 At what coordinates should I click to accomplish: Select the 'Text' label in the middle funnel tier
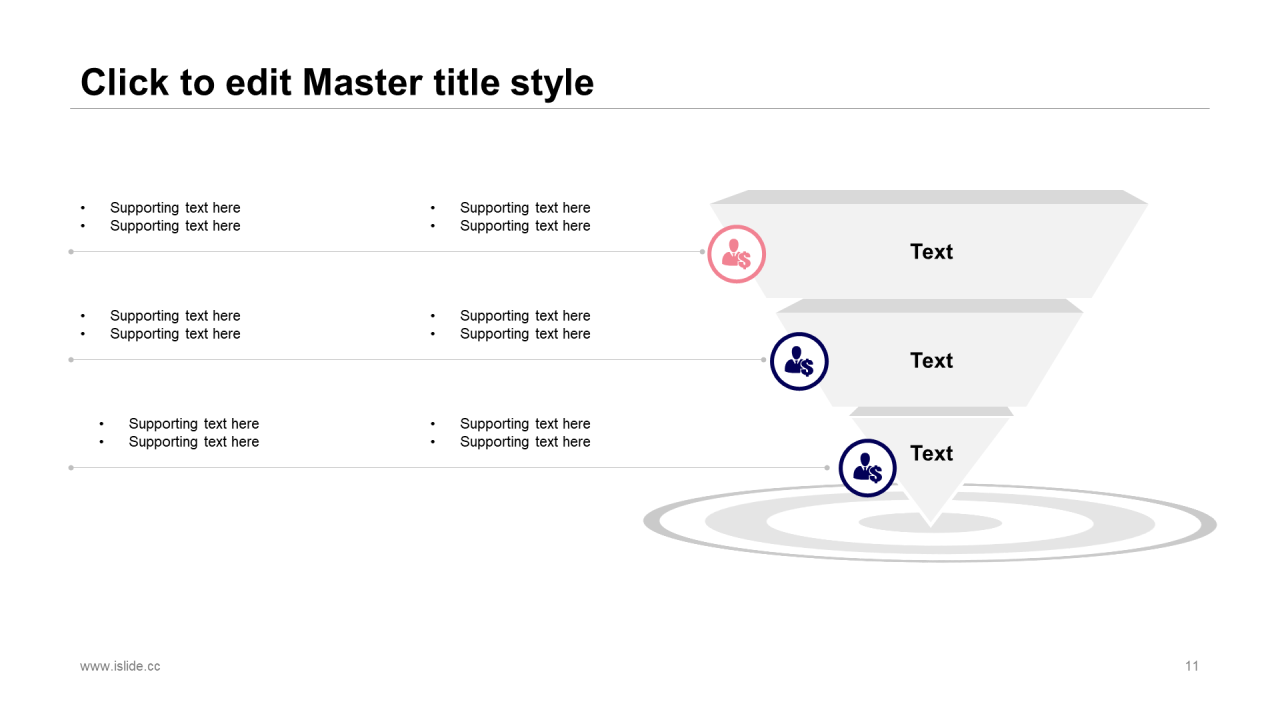931,361
